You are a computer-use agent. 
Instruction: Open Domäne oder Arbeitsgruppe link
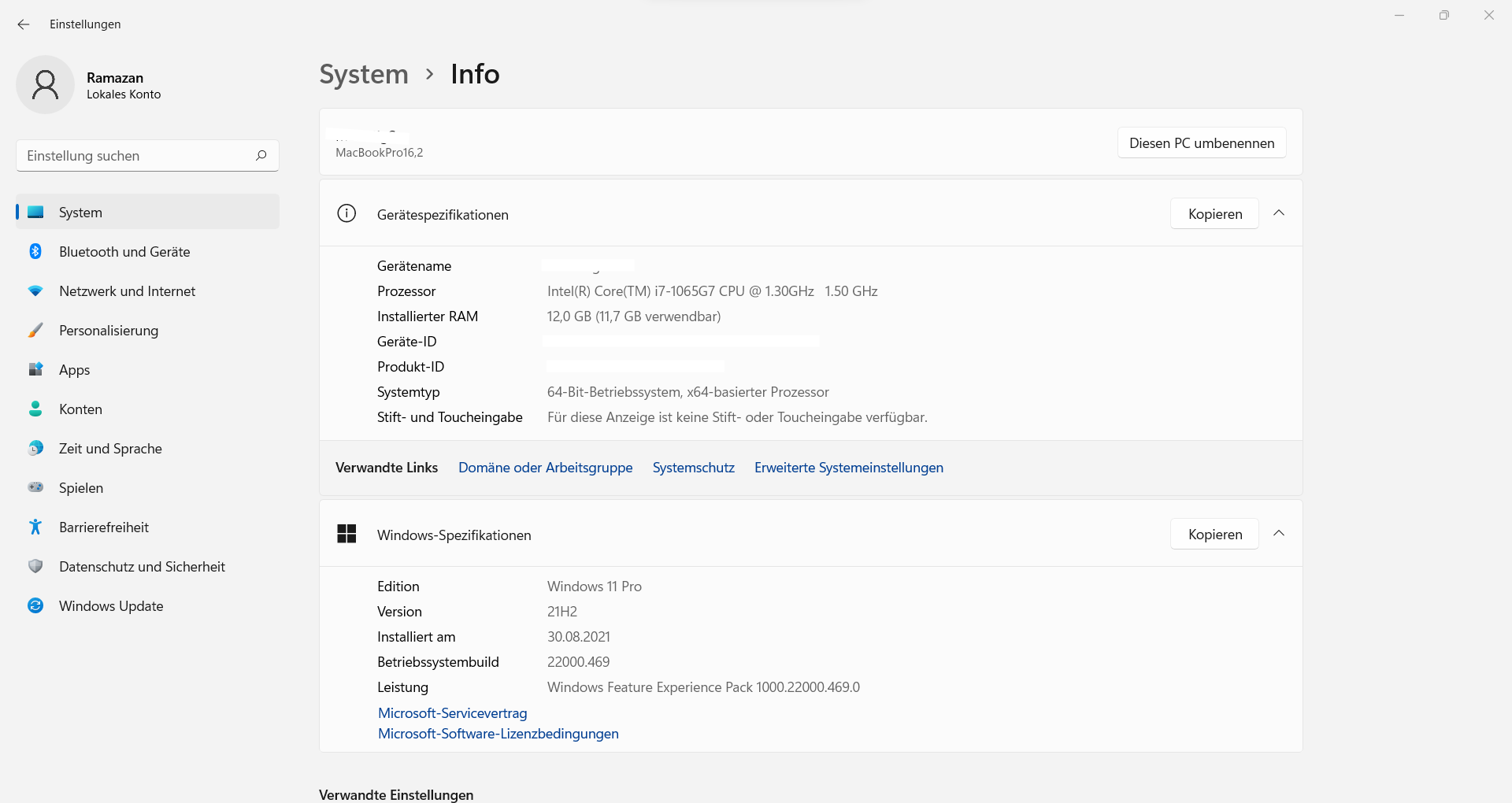click(546, 467)
